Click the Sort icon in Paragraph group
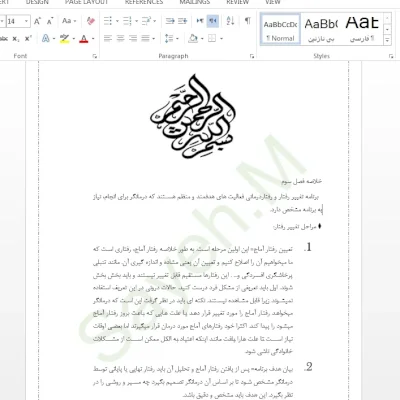The width and height of the screenshot is (400, 400). (x=230, y=21)
